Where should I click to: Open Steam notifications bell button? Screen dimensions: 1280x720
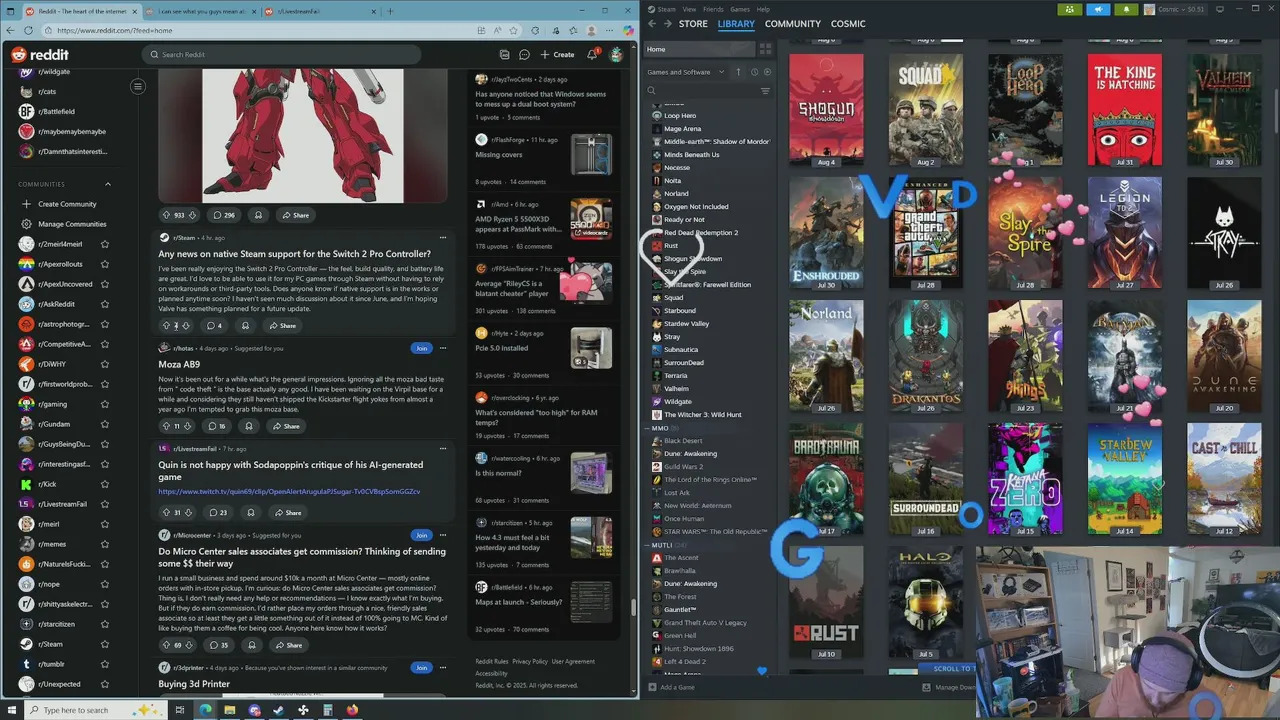(x=1125, y=9)
